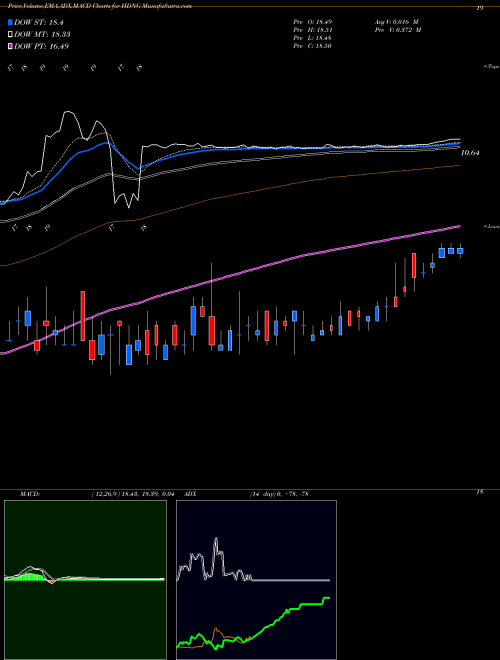500x660 pixels.
Task: Open the dark blue ADX chart panel
Action: 256,580
